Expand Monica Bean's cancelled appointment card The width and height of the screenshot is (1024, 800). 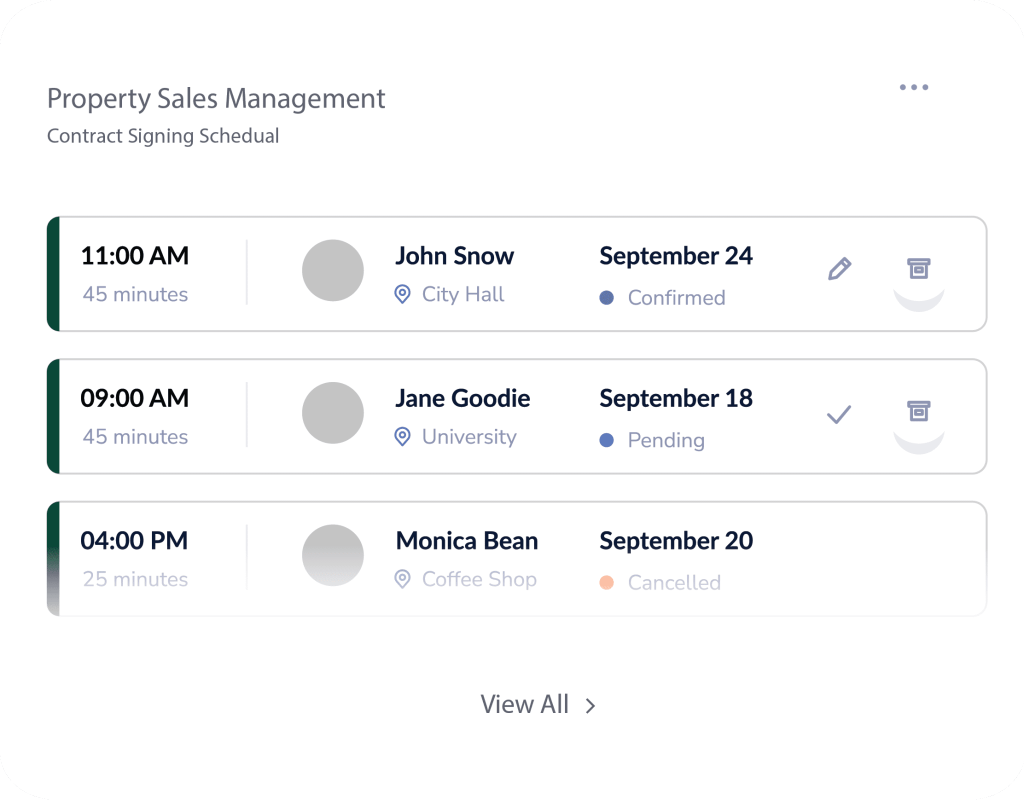[515, 556]
